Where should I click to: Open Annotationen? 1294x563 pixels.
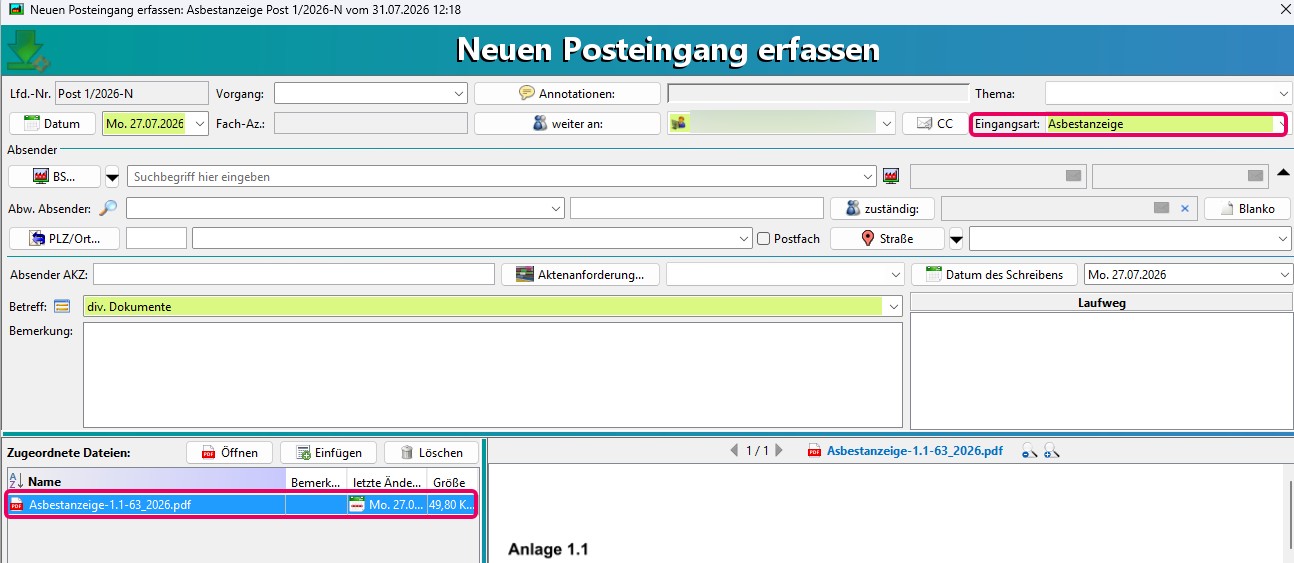coord(567,94)
